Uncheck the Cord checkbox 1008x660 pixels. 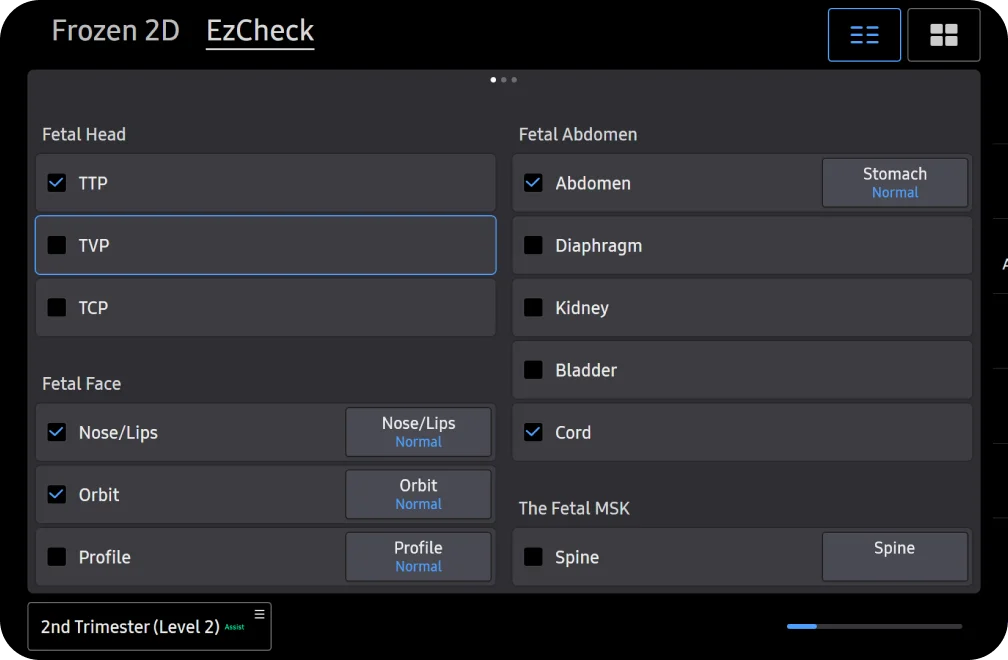[534, 433]
